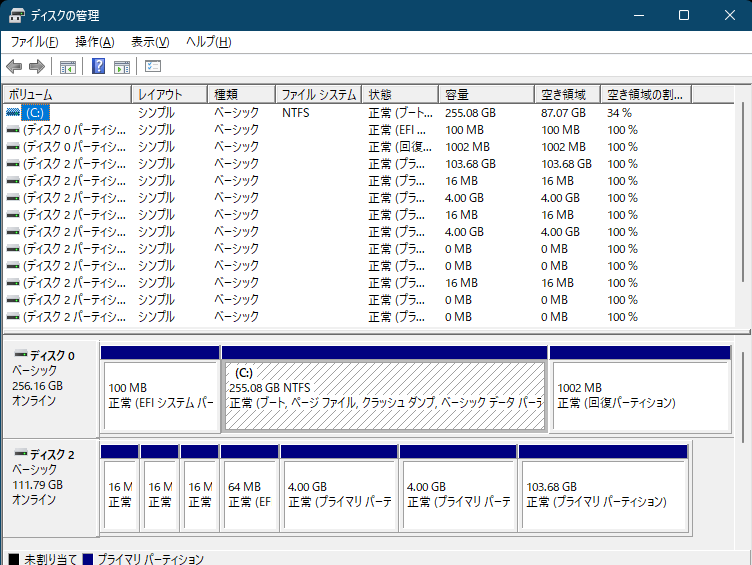This screenshot has width=752, height=565.
Task: Open the 操作(A) menu
Action: pyautogui.click(x=94, y=42)
